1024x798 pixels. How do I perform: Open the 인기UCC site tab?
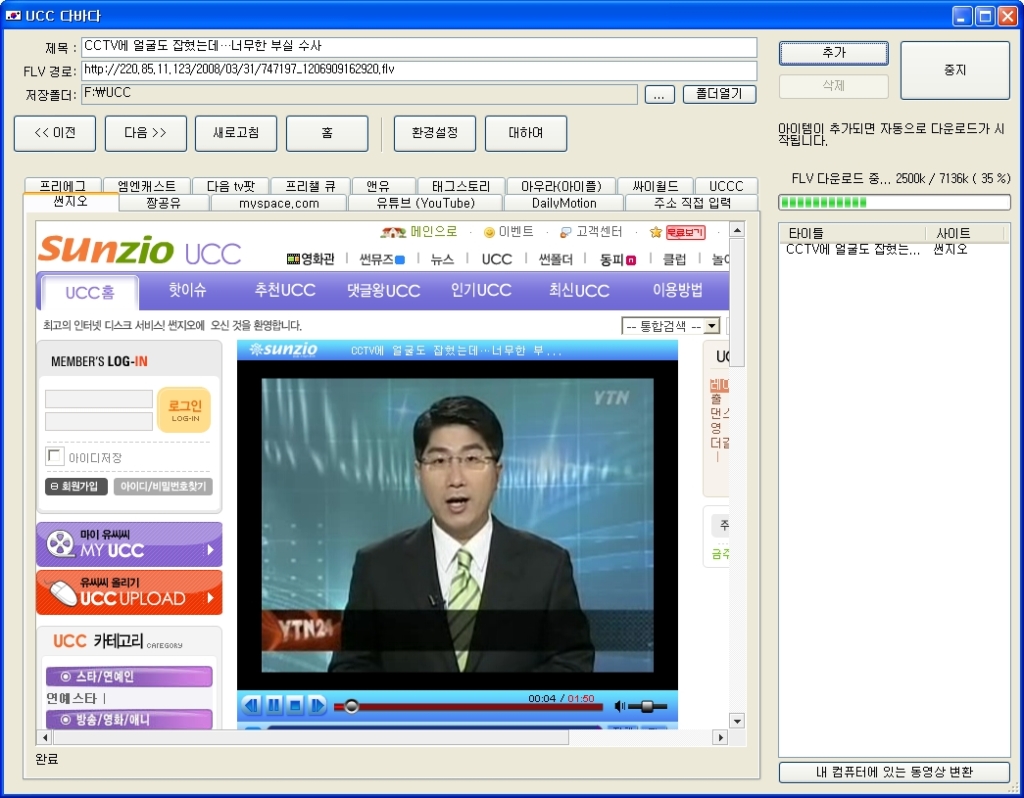(x=481, y=290)
